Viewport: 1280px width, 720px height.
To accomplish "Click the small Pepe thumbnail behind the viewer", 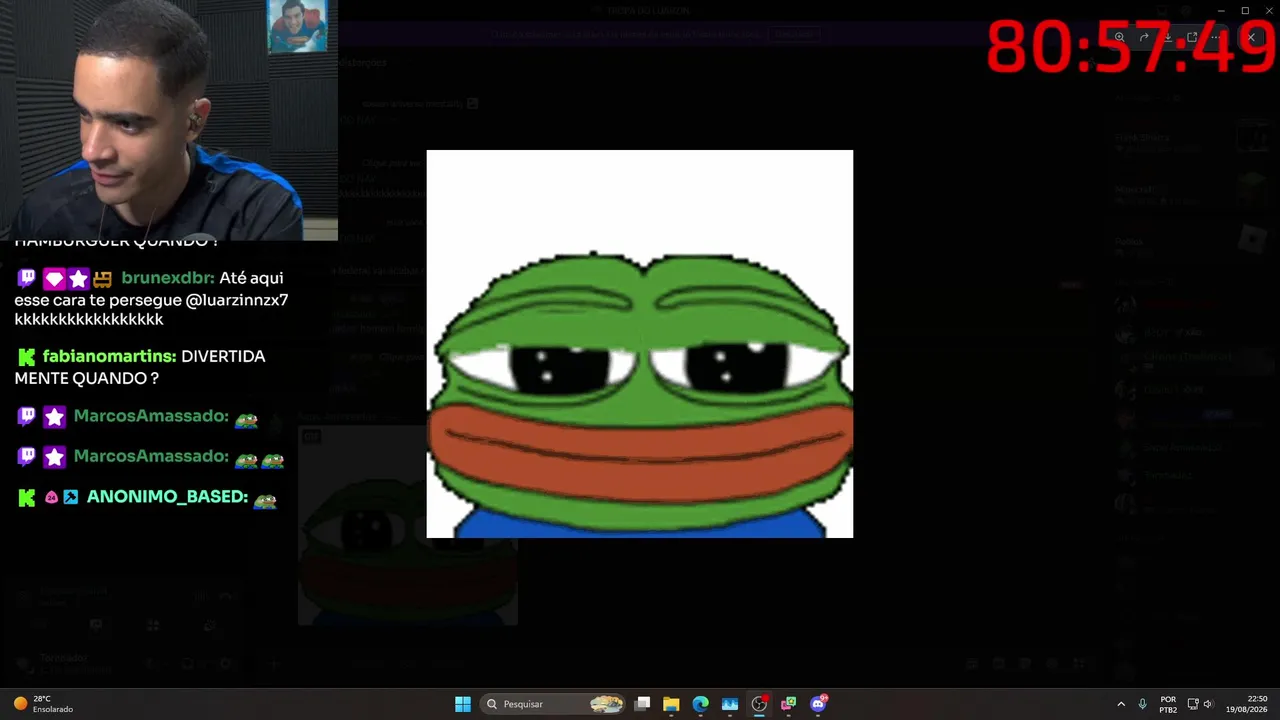I will 408,525.
